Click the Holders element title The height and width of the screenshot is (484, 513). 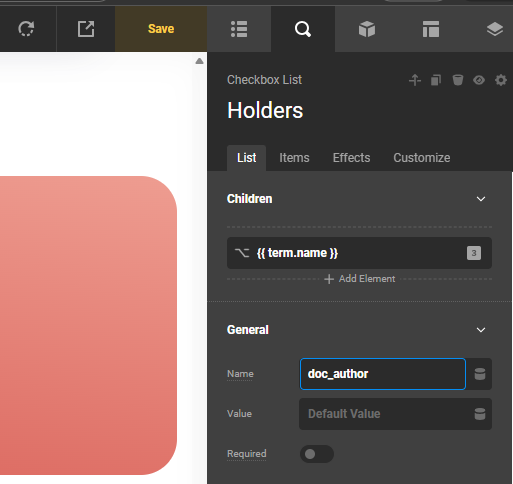[x=265, y=110]
